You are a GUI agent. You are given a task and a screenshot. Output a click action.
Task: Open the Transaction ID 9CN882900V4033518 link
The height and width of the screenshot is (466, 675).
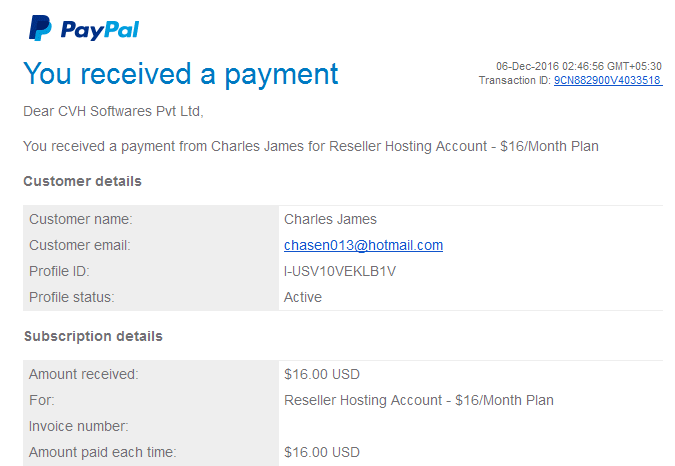608,80
